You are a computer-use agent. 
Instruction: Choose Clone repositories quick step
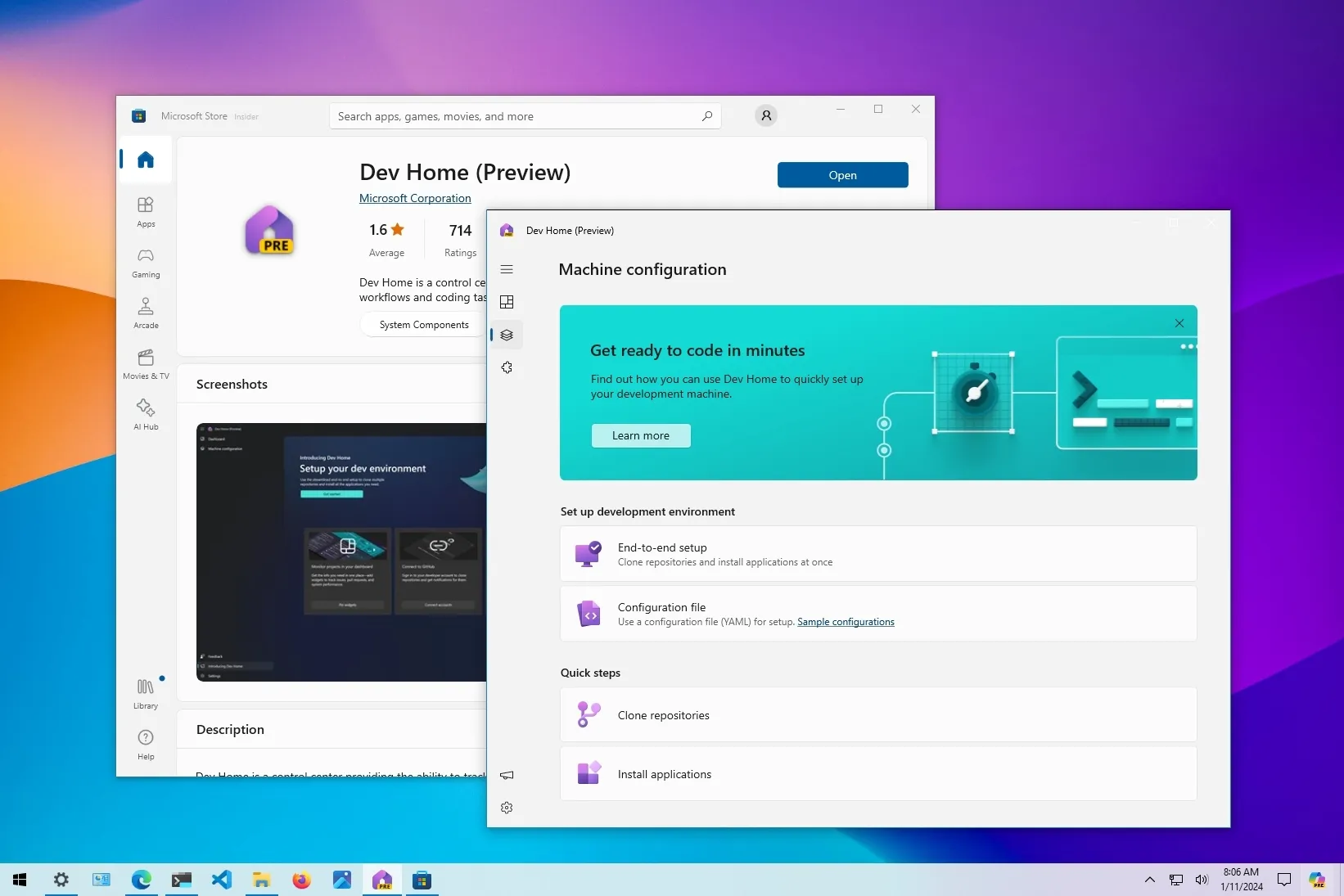pyautogui.click(x=877, y=714)
